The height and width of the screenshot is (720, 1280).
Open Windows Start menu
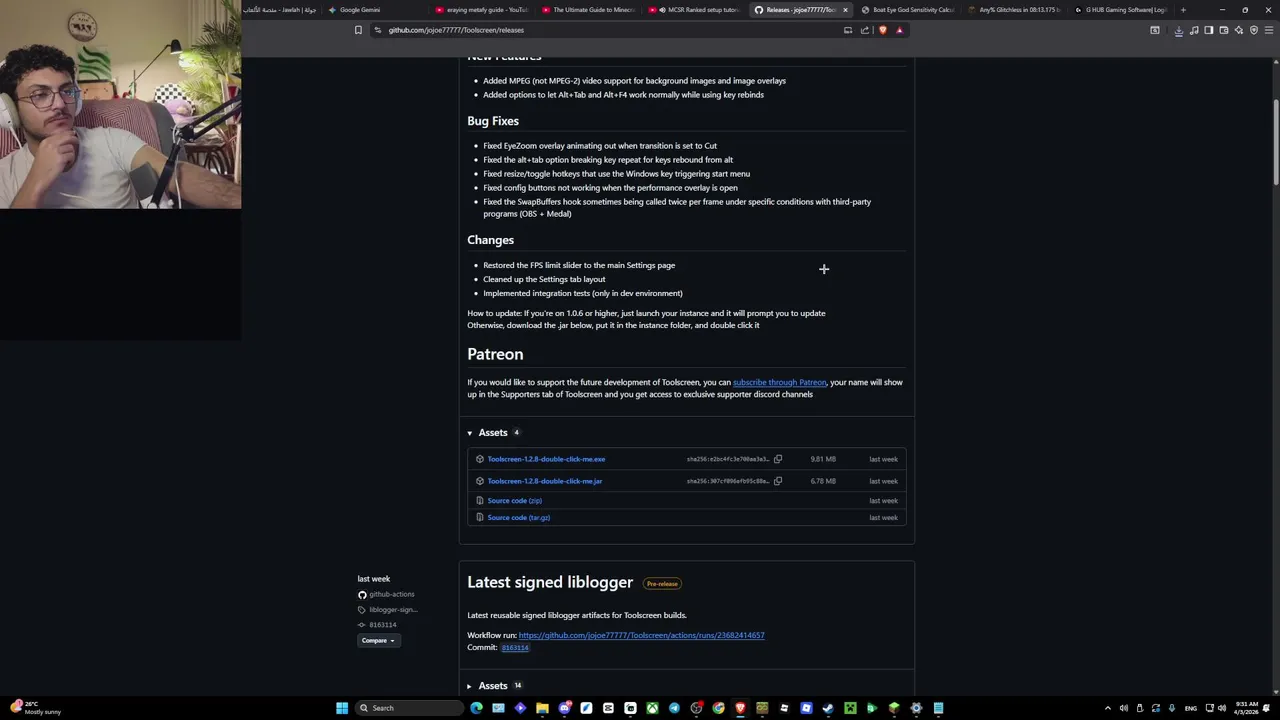coord(342,708)
